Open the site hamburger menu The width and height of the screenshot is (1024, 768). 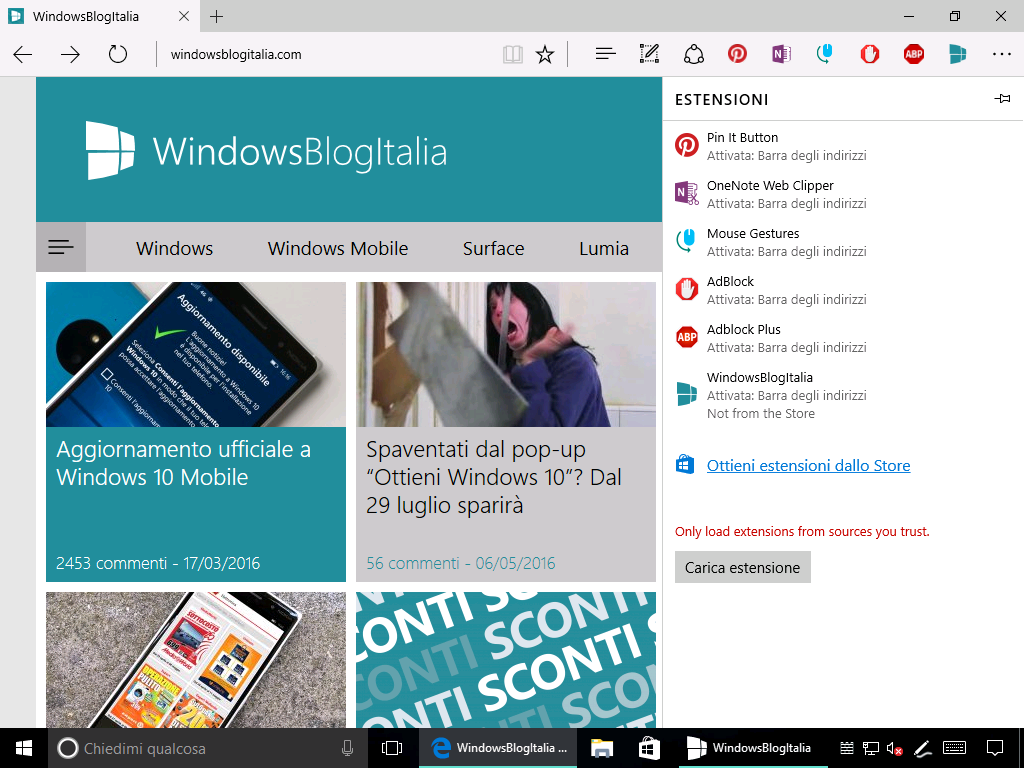coord(61,247)
